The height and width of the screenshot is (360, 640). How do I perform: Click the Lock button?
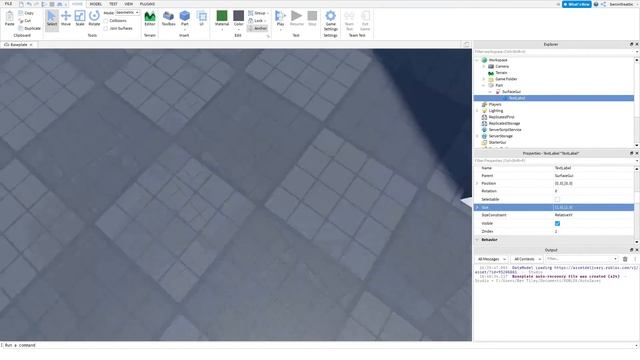(x=257, y=20)
